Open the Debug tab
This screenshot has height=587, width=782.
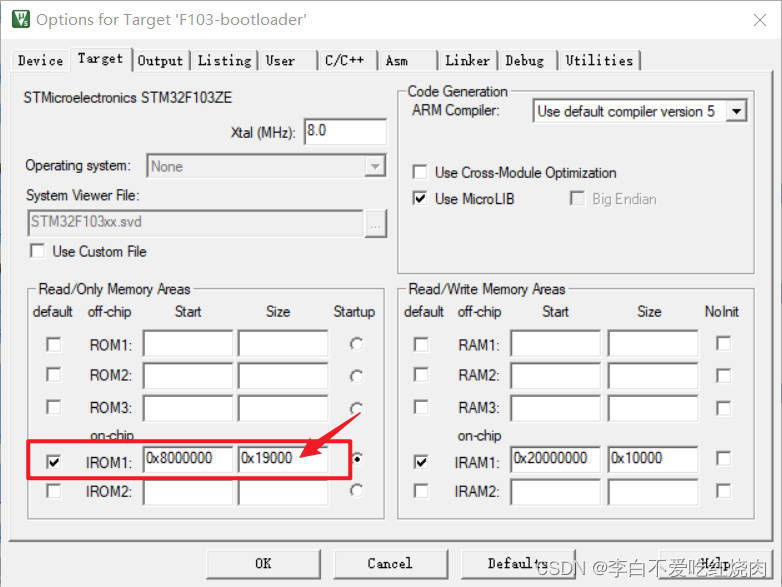click(x=525, y=61)
